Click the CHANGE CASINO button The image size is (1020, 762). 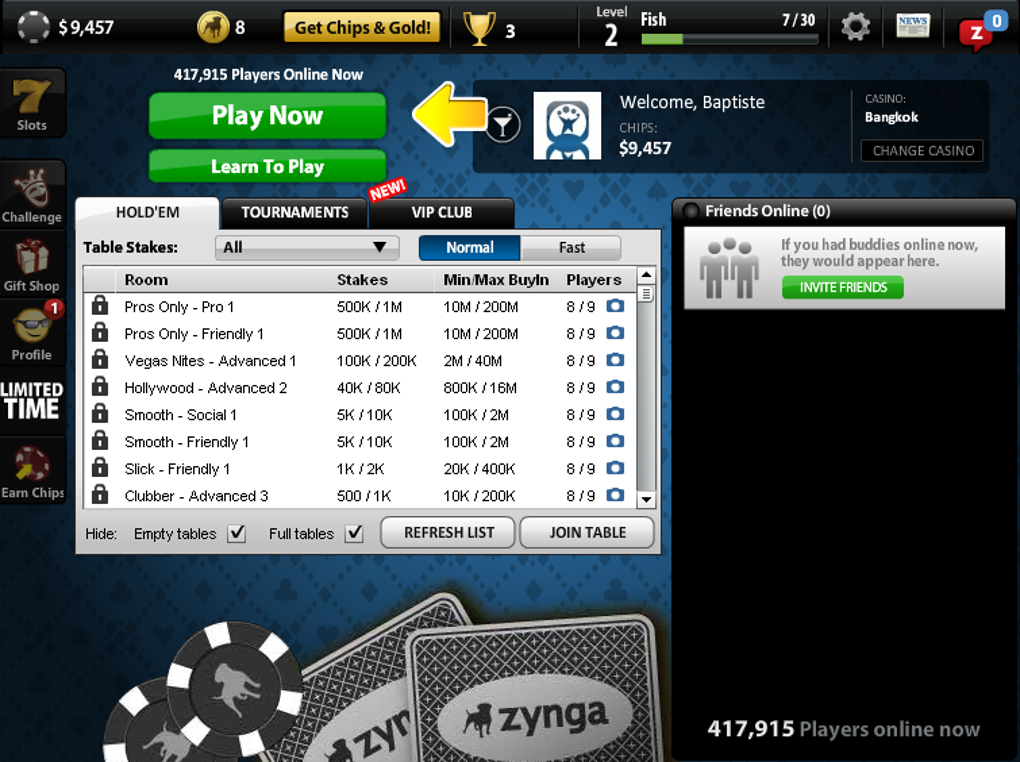pyautogui.click(x=922, y=151)
